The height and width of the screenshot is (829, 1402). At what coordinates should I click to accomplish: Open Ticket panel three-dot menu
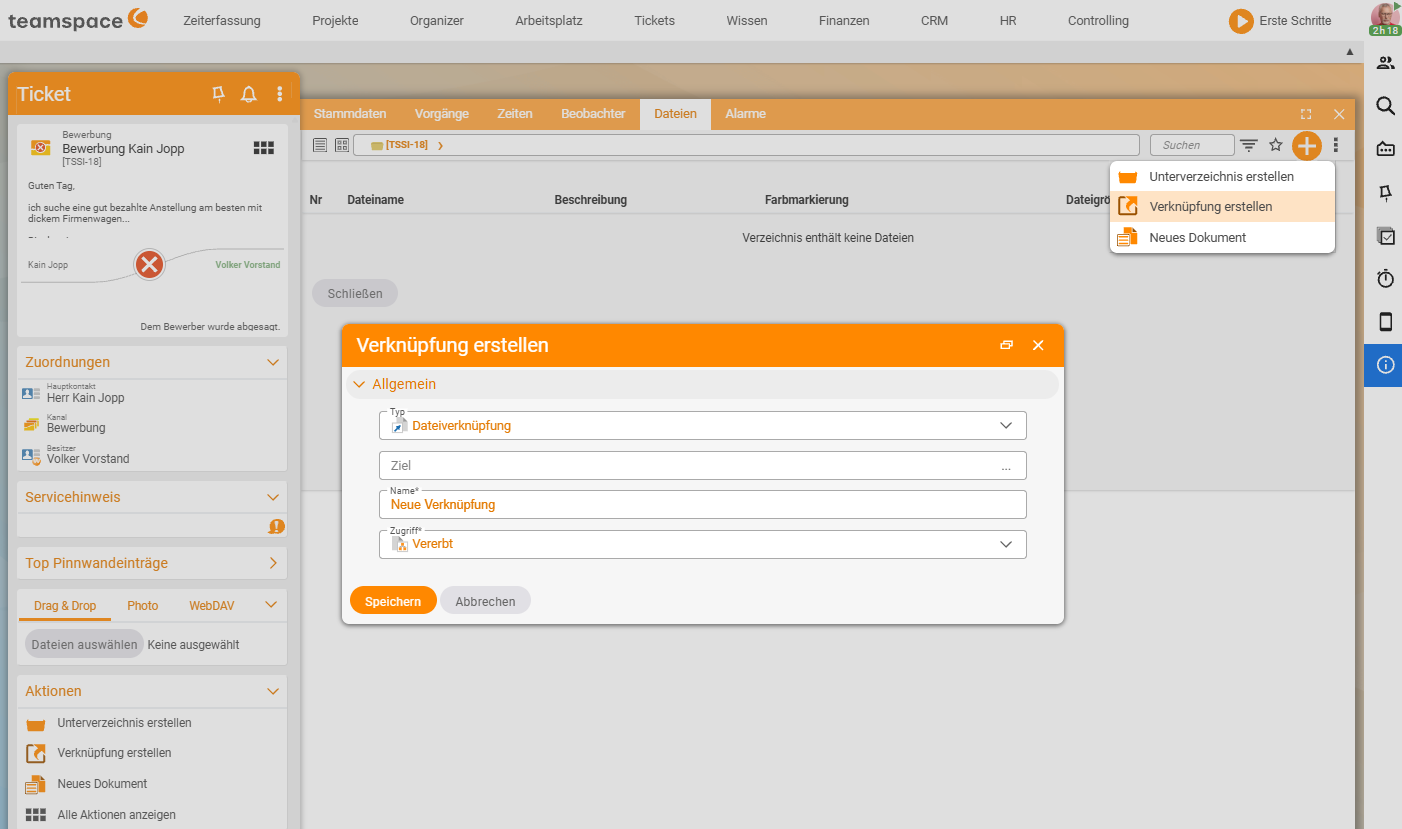280,94
